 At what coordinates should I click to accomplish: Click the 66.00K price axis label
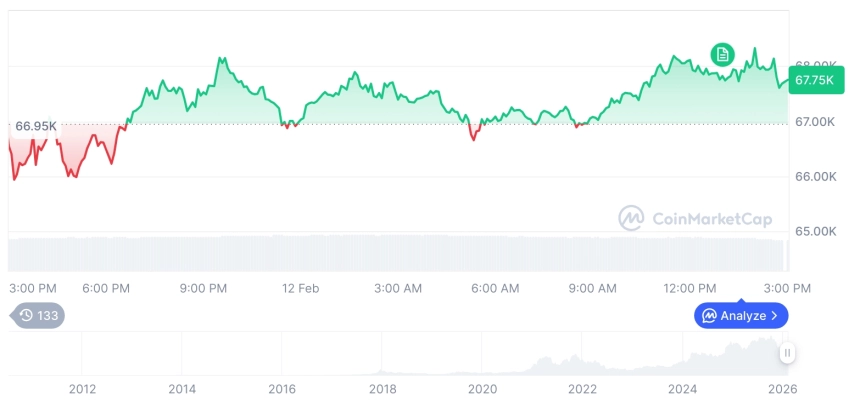click(x=815, y=177)
